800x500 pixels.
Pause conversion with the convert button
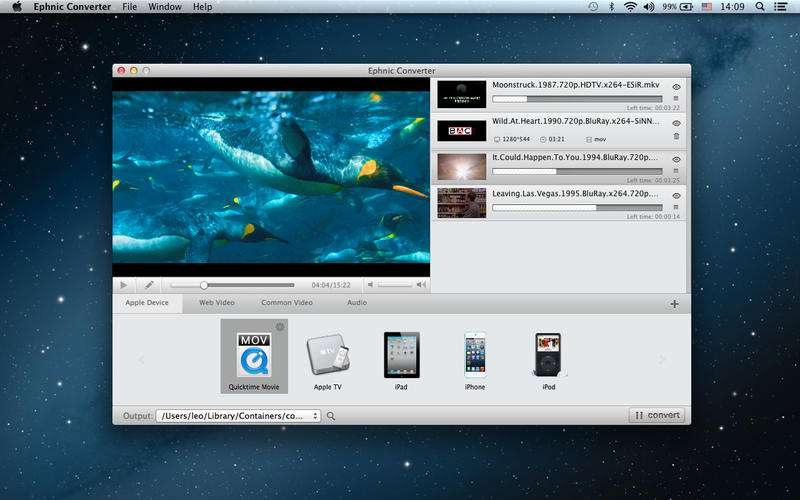[657, 415]
